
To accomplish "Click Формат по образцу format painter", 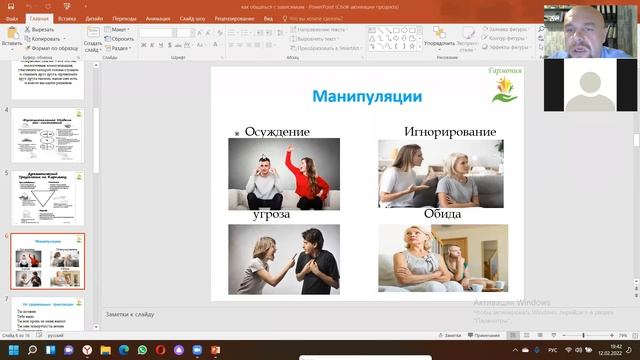I will click(51, 48).
